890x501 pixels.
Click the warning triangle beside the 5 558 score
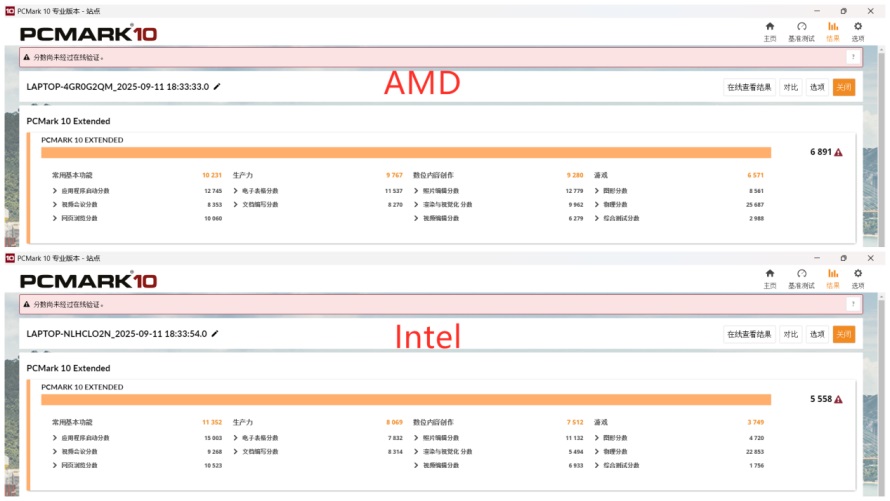coord(838,400)
